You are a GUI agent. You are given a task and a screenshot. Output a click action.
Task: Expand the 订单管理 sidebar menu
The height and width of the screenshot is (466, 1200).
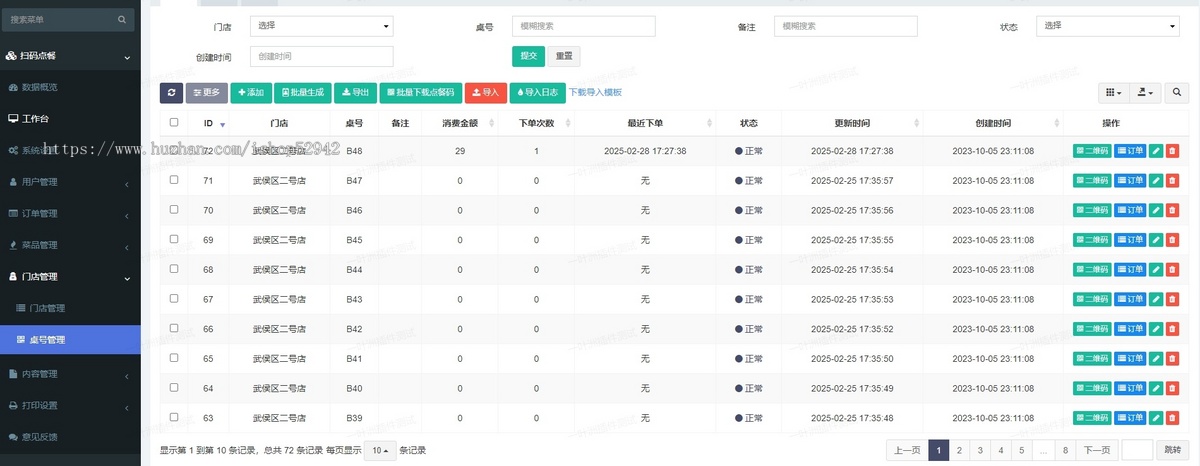(70, 213)
